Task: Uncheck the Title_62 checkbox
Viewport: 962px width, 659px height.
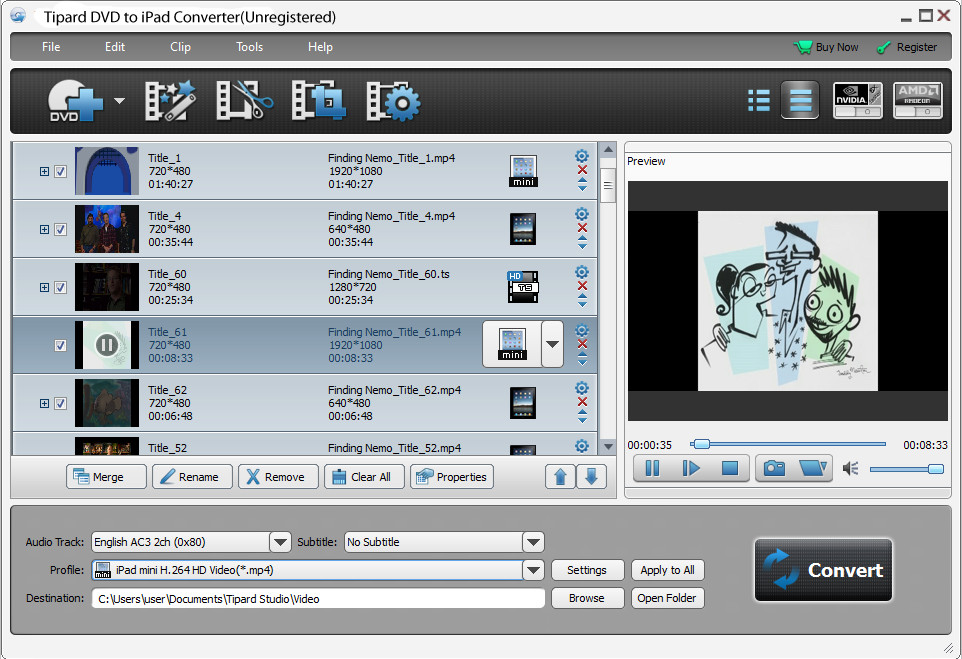Action: pos(60,403)
